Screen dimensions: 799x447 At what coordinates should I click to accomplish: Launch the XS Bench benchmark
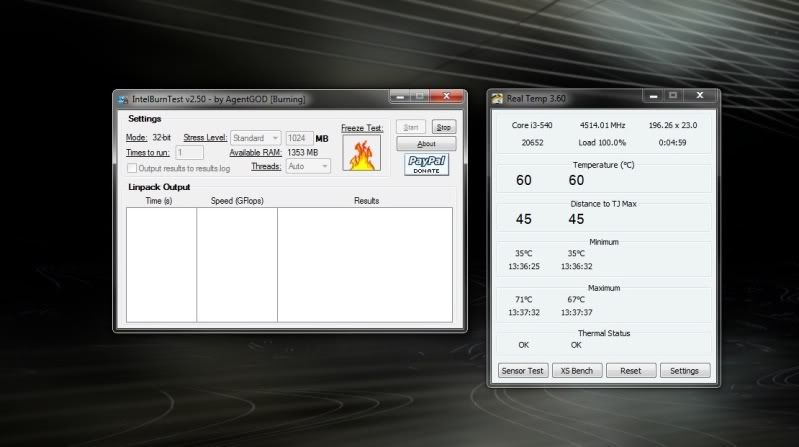click(576, 370)
